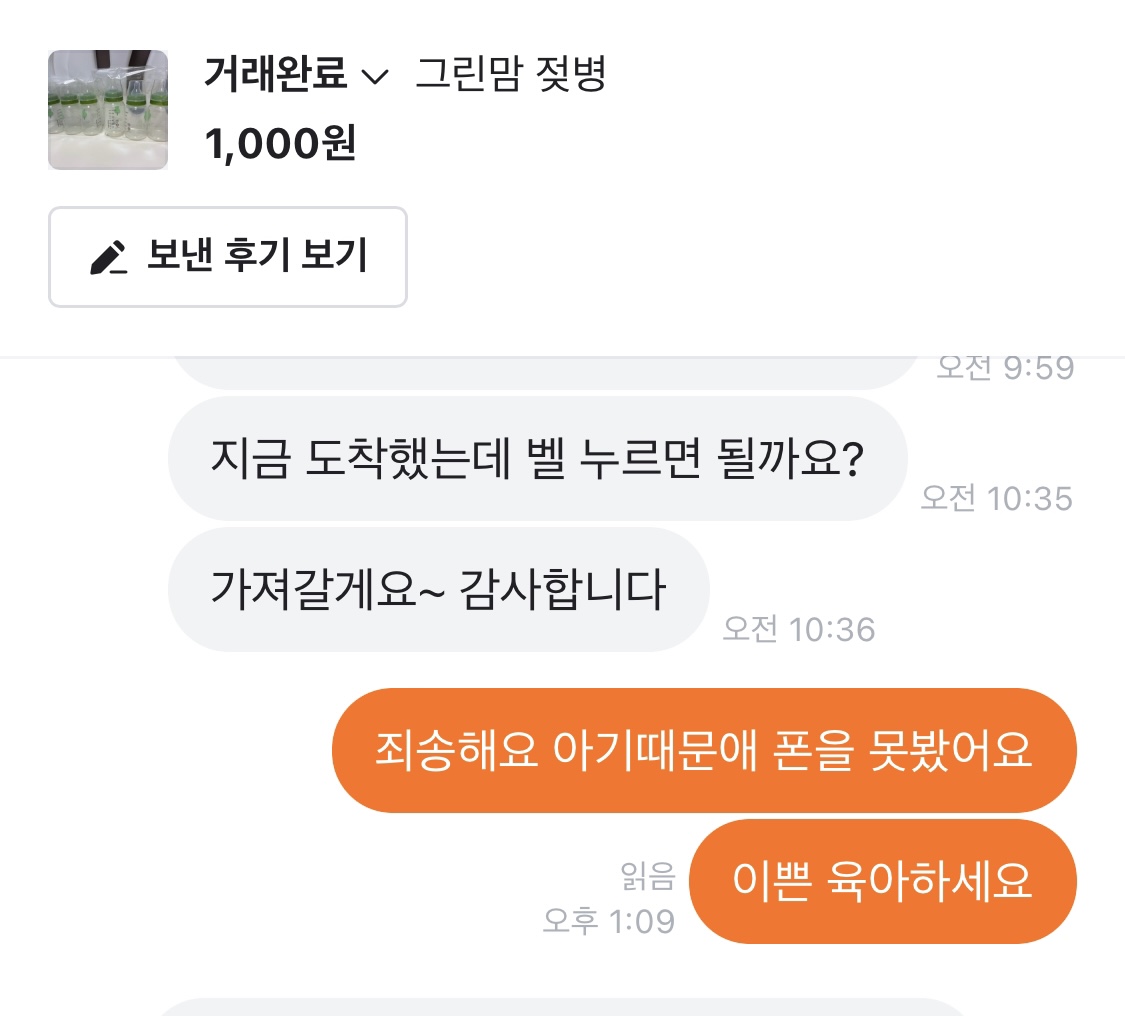Click the 오전 9:59 timestamp
The image size is (1125, 1016).
1004,368
